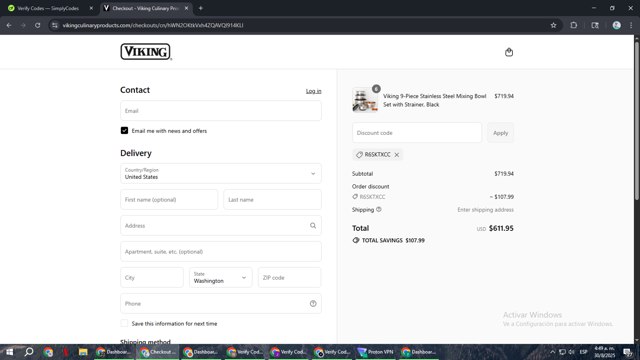Click the Viking 9-Piece Mixing Bowl product name

(434, 100)
